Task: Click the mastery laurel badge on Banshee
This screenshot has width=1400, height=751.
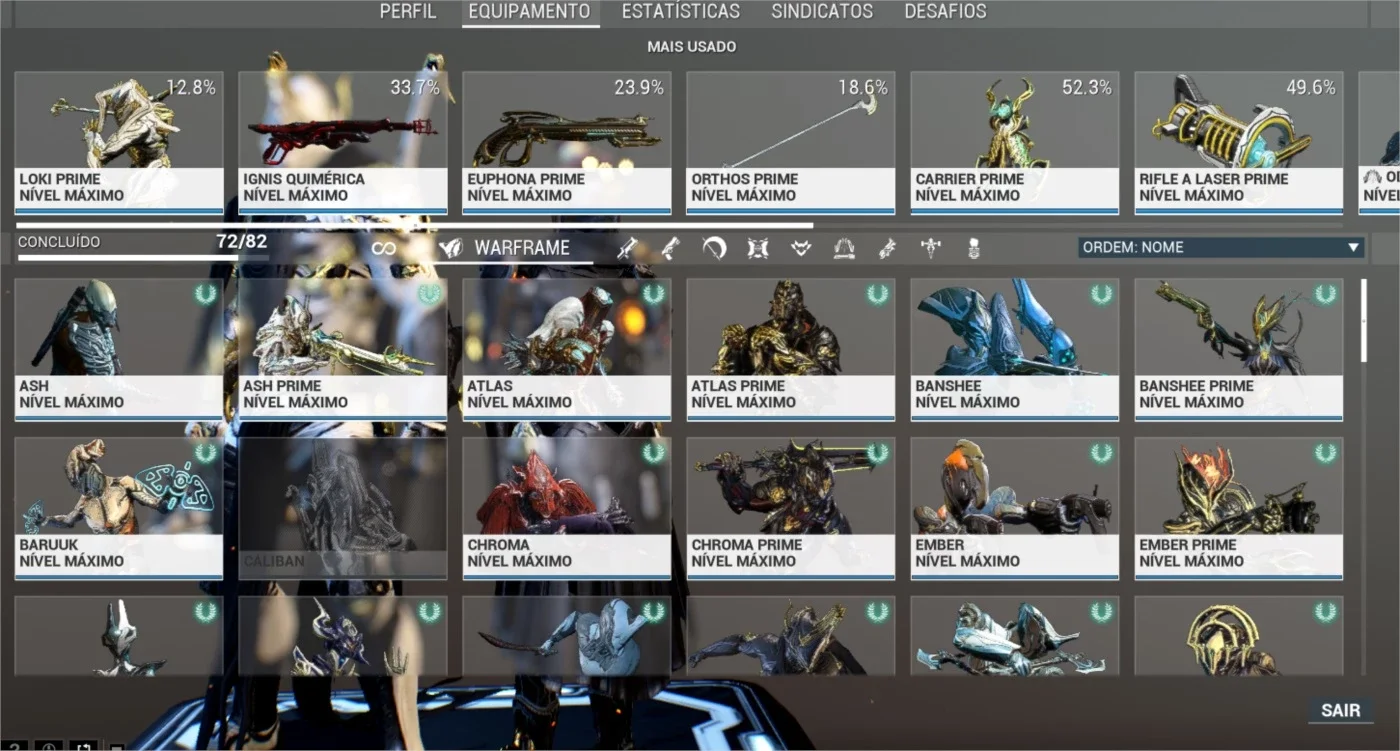Action: pos(1102,294)
